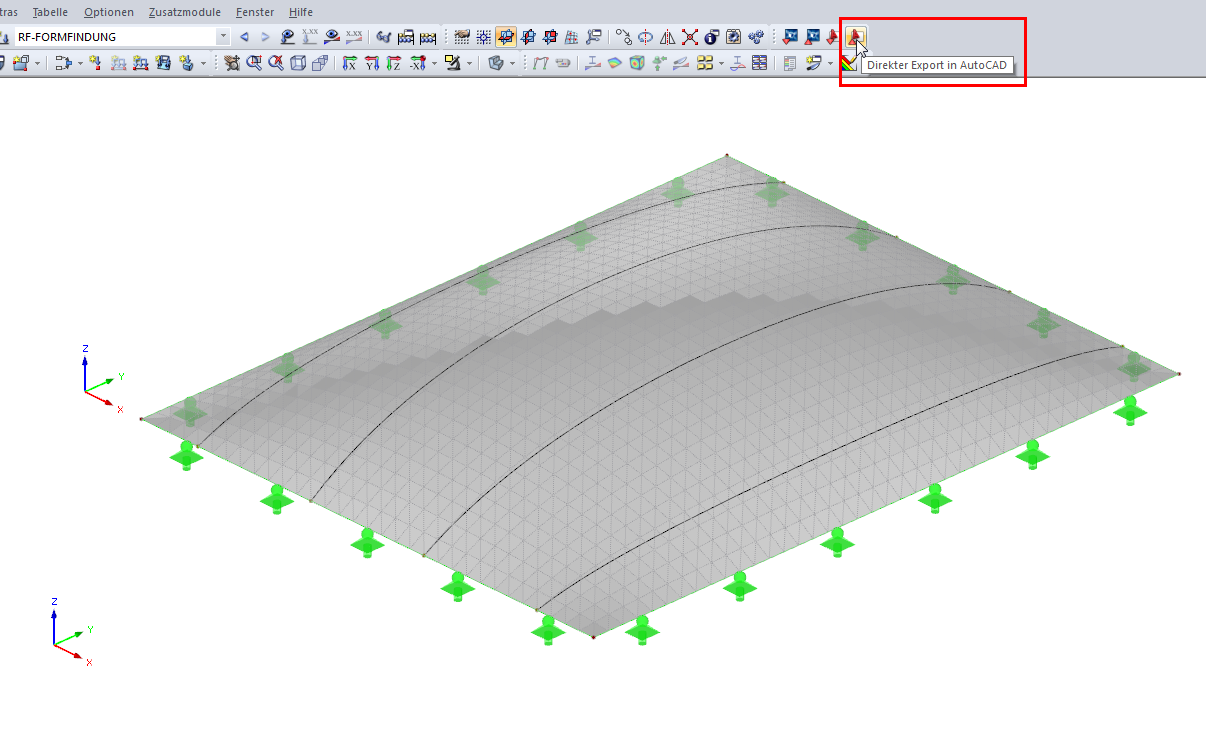Switch to solid 3D boxes display icon
This screenshot has width=1206, height=751.
[320, 63]
